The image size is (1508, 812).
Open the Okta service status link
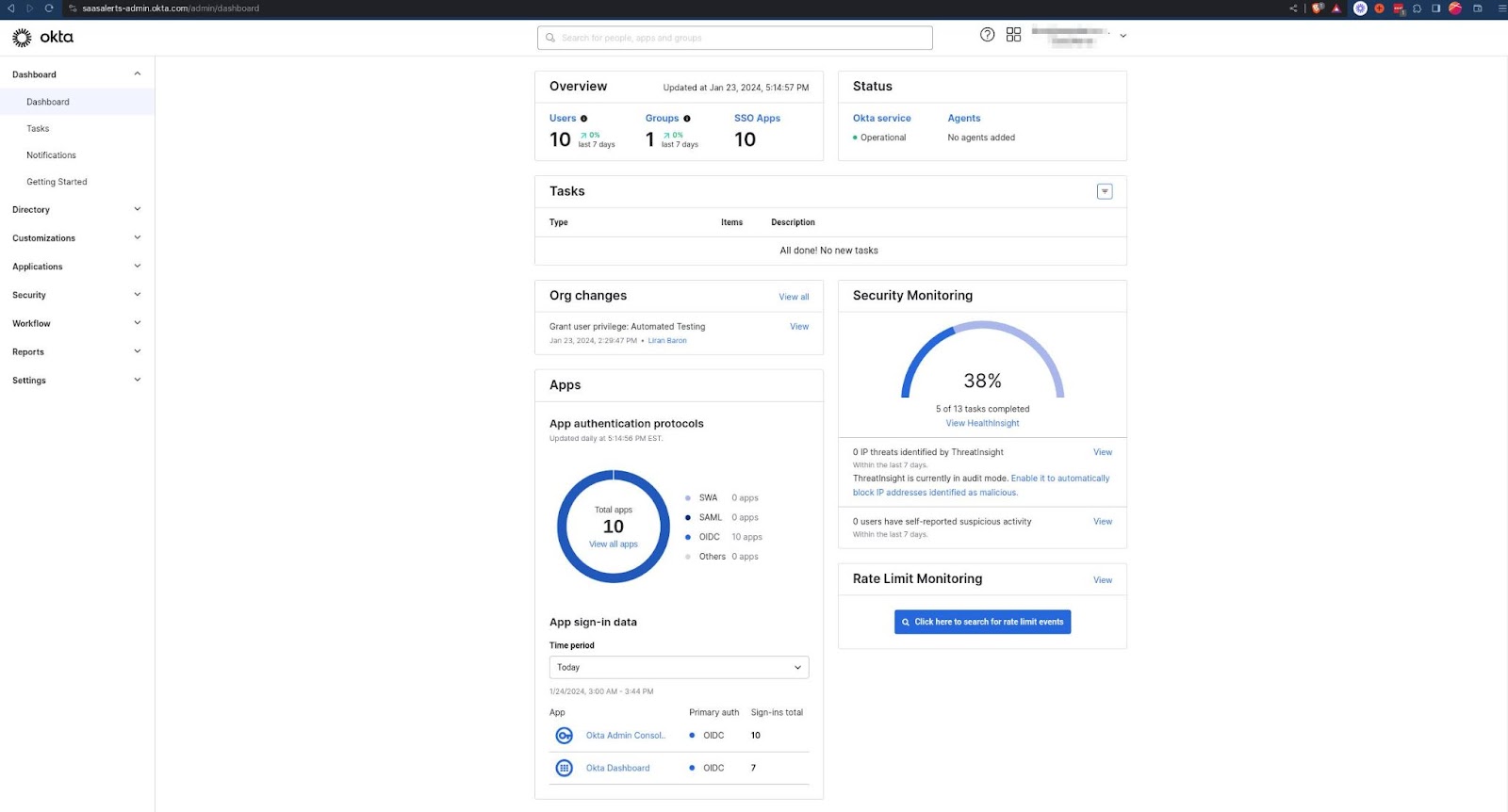click(881, 119)
